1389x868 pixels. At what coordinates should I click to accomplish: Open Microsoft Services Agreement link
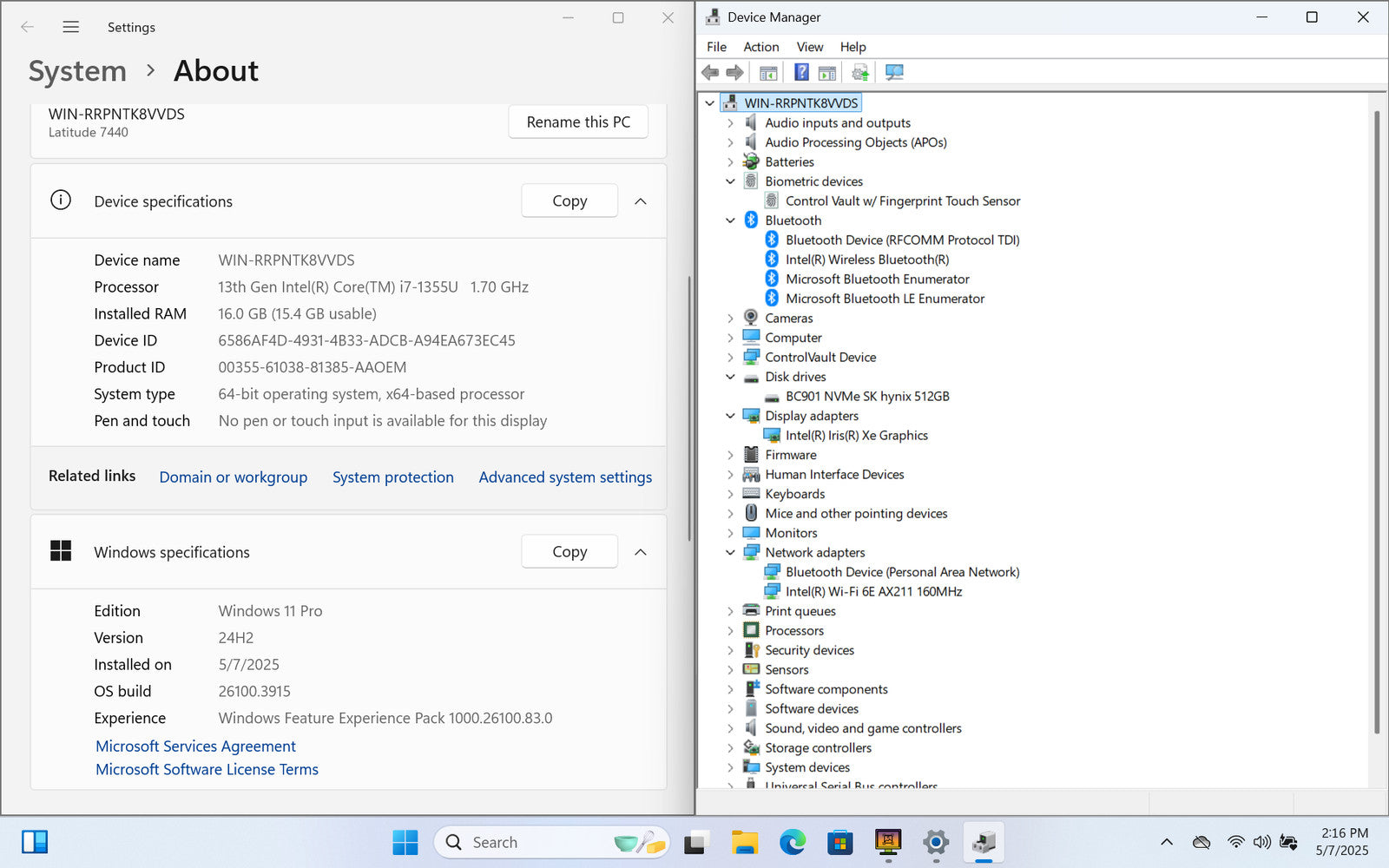tap(195, 746)
